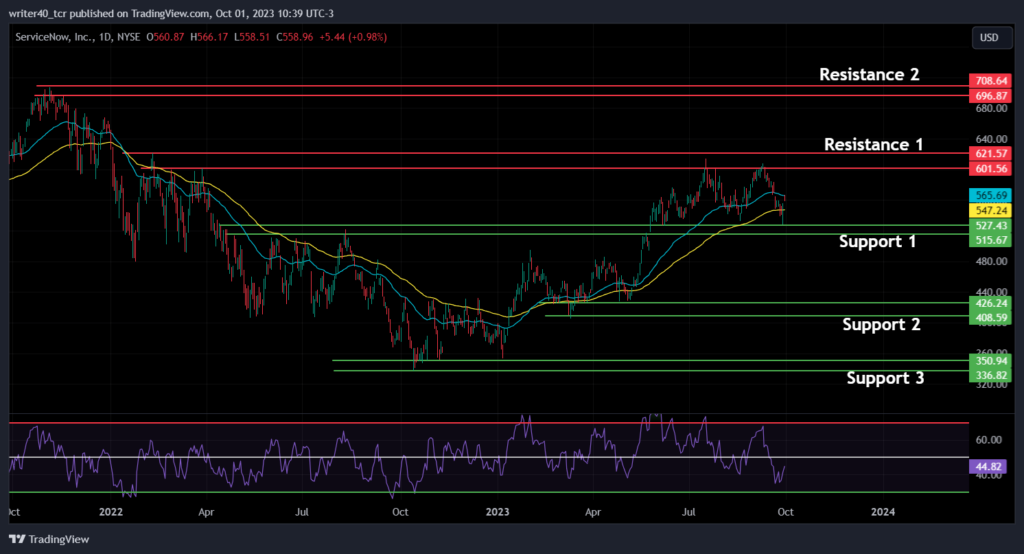
Task: Select the 696.87 resistance price label
Action: tap(991, 95)
